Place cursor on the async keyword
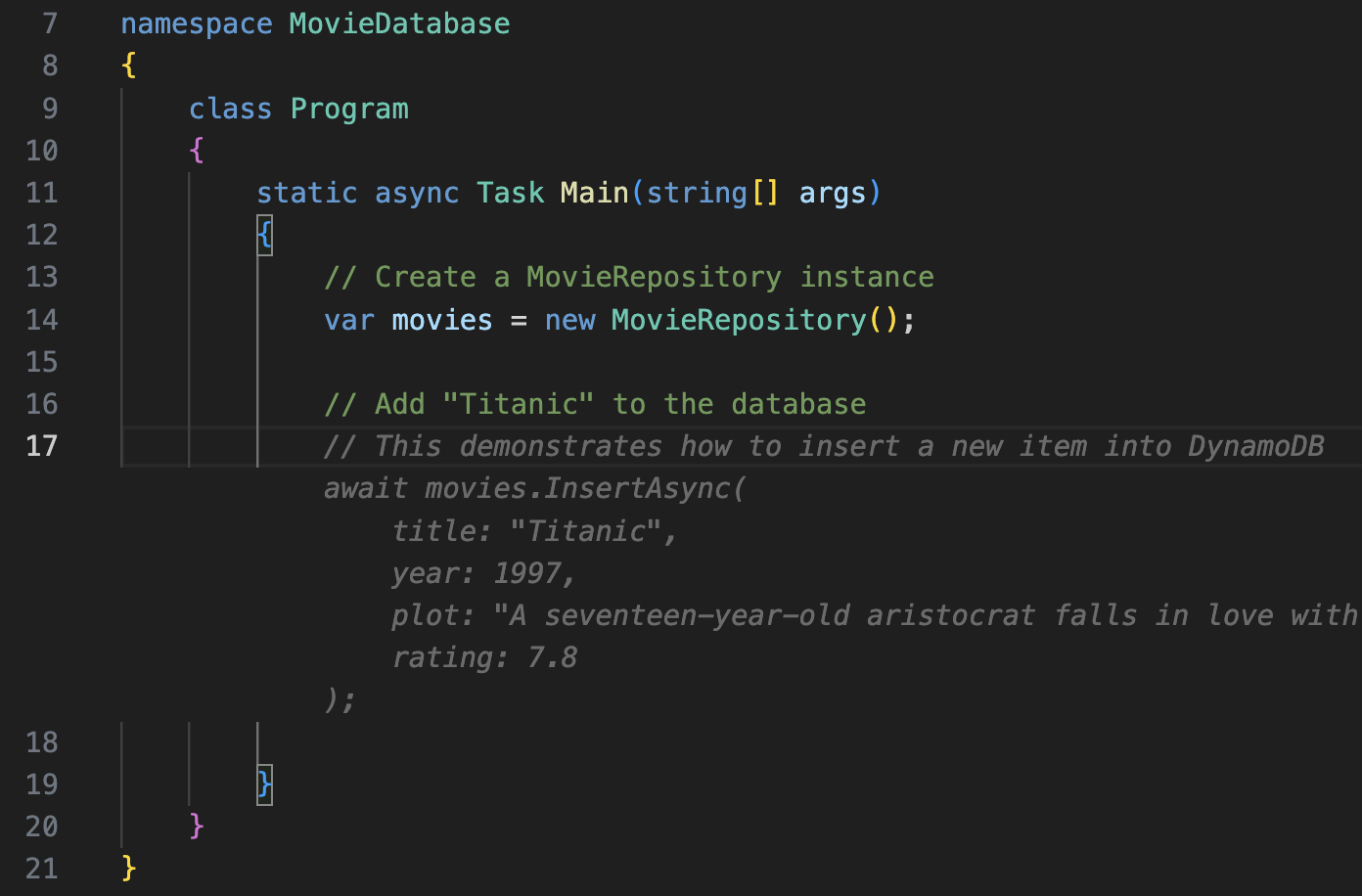The image size is (1362, 896). tap(417, 192)
